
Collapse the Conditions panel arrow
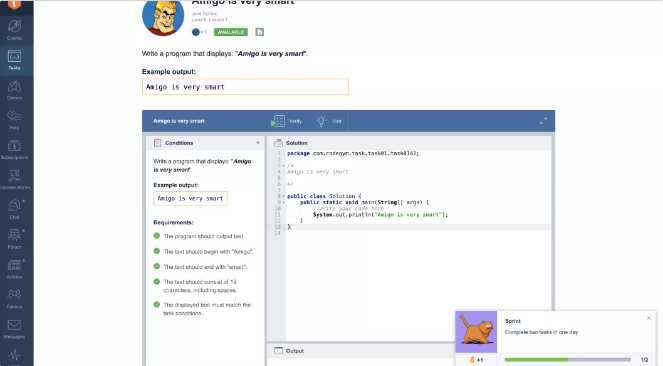258,143
